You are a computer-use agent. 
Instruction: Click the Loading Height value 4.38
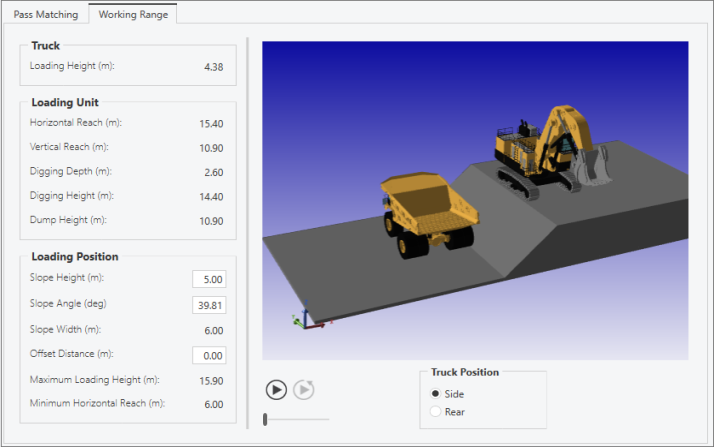(214, 67)
